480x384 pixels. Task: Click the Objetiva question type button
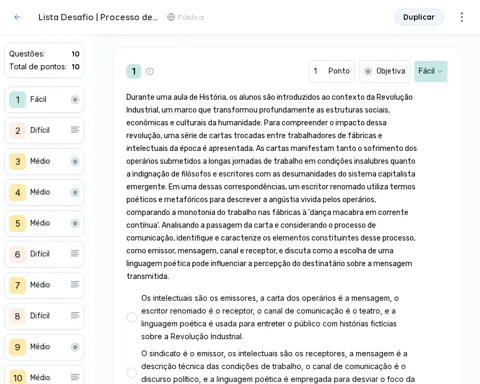pyautogui.click(x=385, y=71)
